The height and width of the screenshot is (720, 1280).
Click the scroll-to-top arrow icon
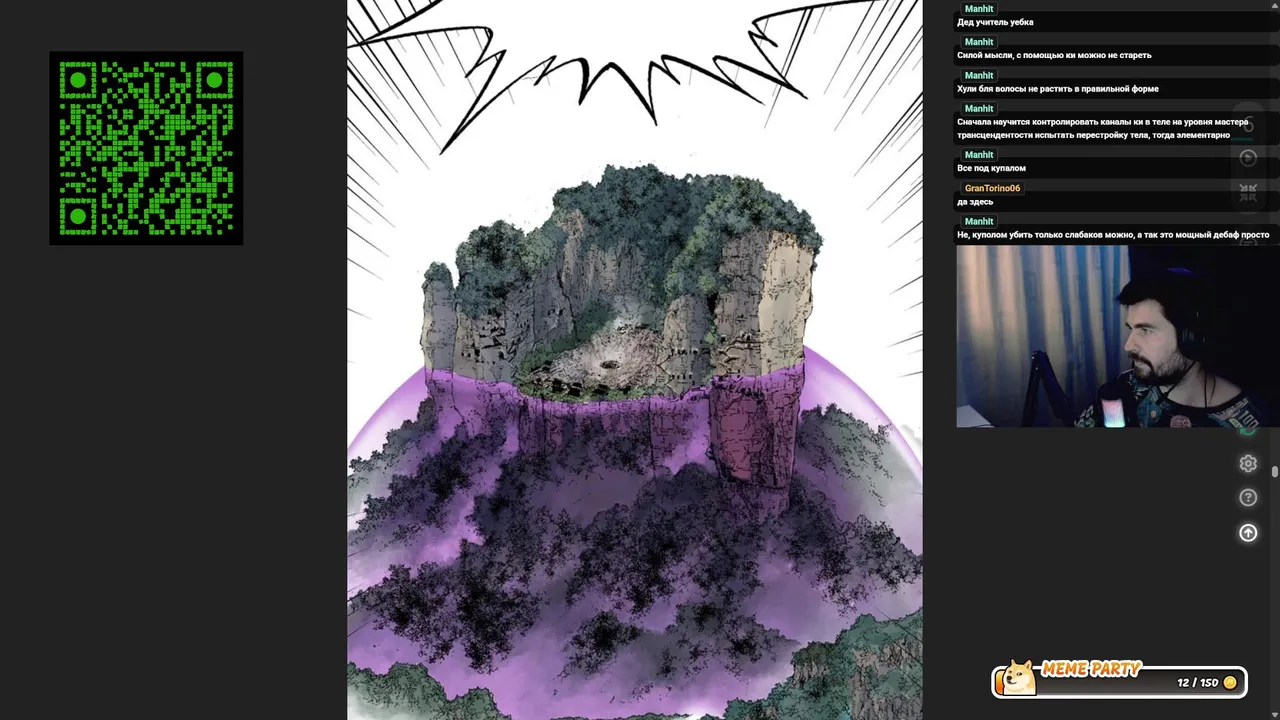[1248, 533]
